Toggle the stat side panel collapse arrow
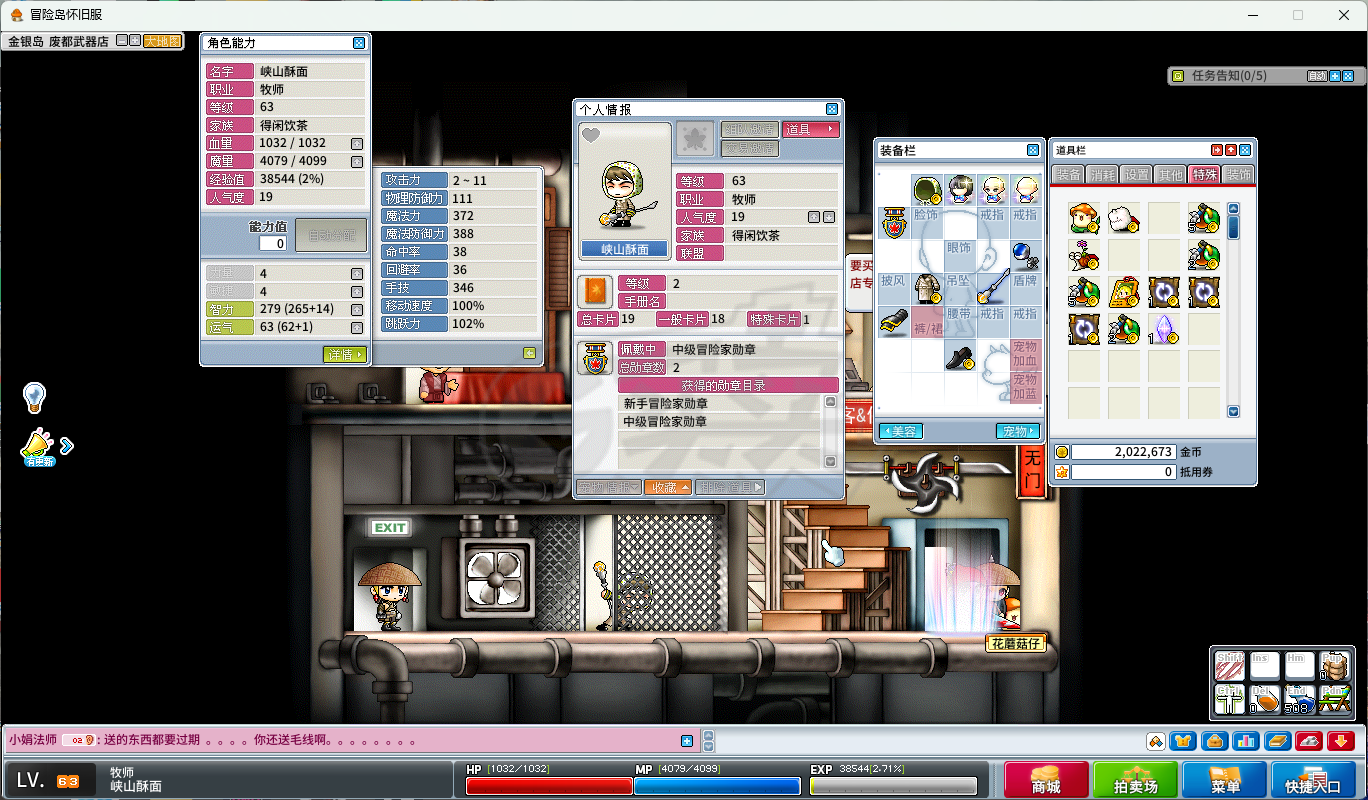 click(529, 353)
